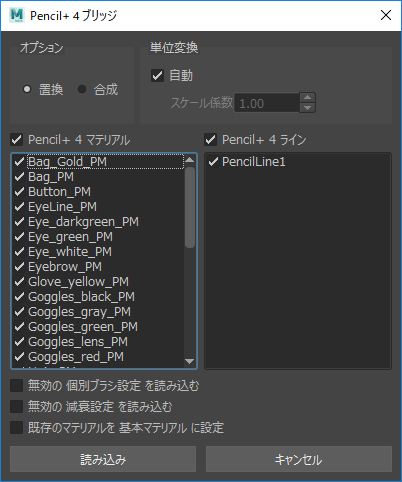Select PencilLine1 in the line list
Screen dimensions: 402x482
[x=253, y=162]
